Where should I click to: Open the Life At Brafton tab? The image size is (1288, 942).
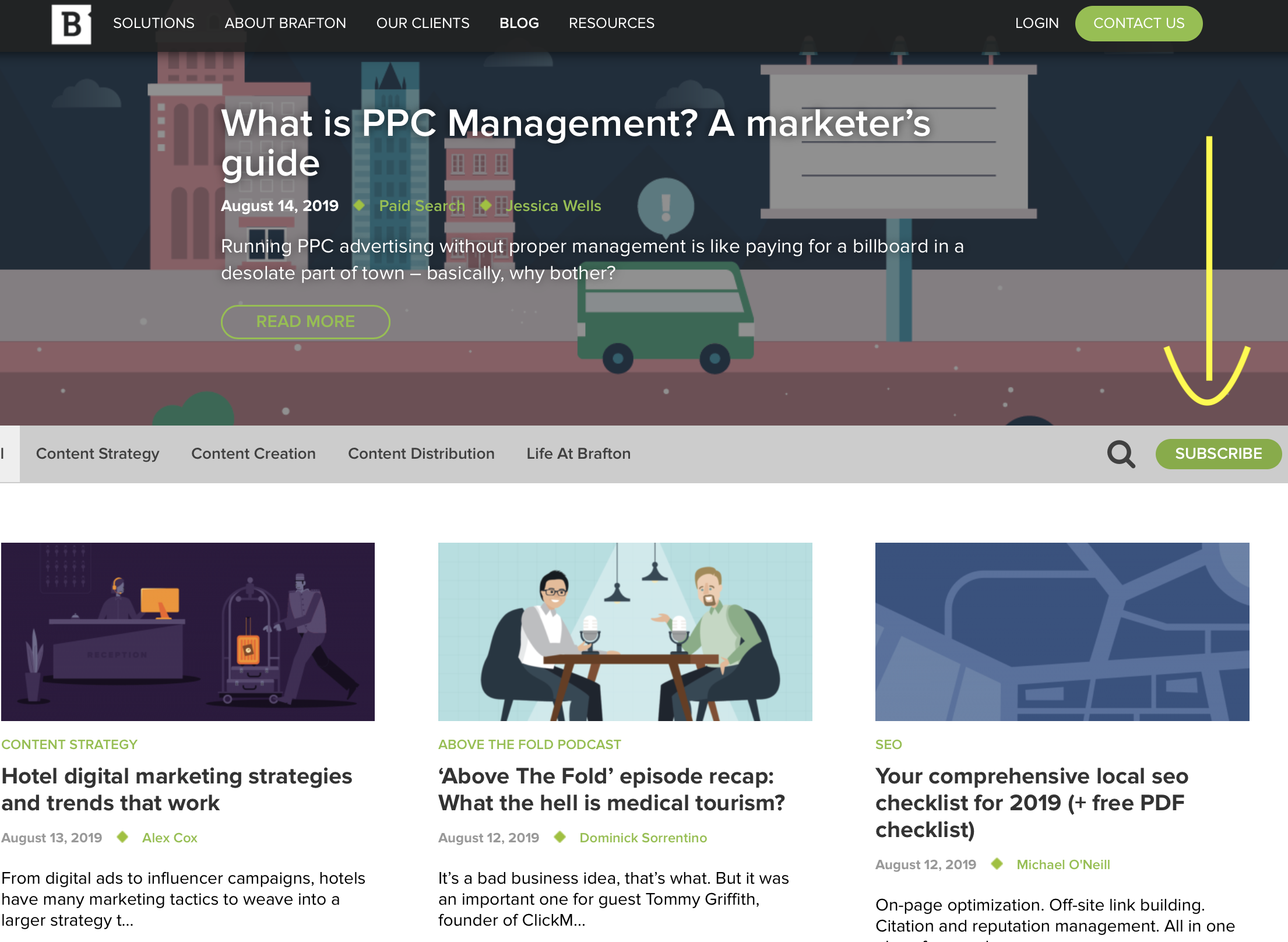578,454
